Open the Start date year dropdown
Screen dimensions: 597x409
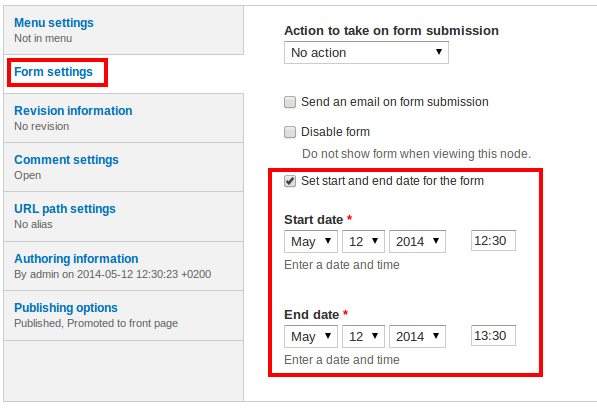pos(417,241)
